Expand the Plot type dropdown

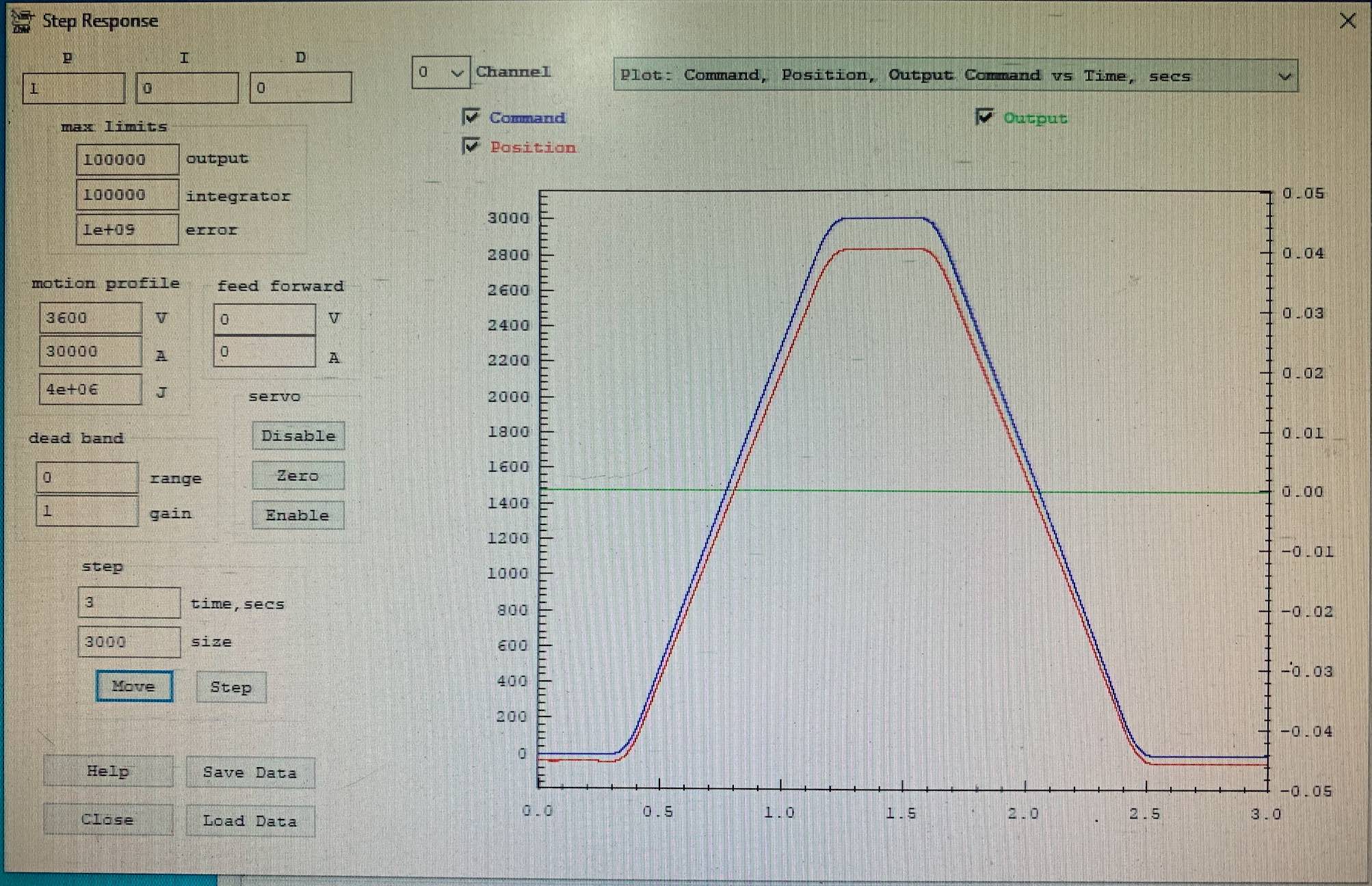coord(1284,77)
